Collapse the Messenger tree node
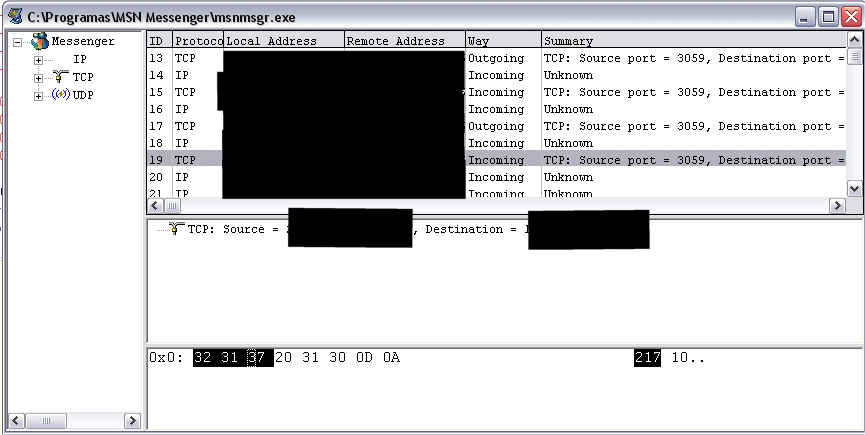The height and width of the screenshot is (435, 865). coord(18,42)
